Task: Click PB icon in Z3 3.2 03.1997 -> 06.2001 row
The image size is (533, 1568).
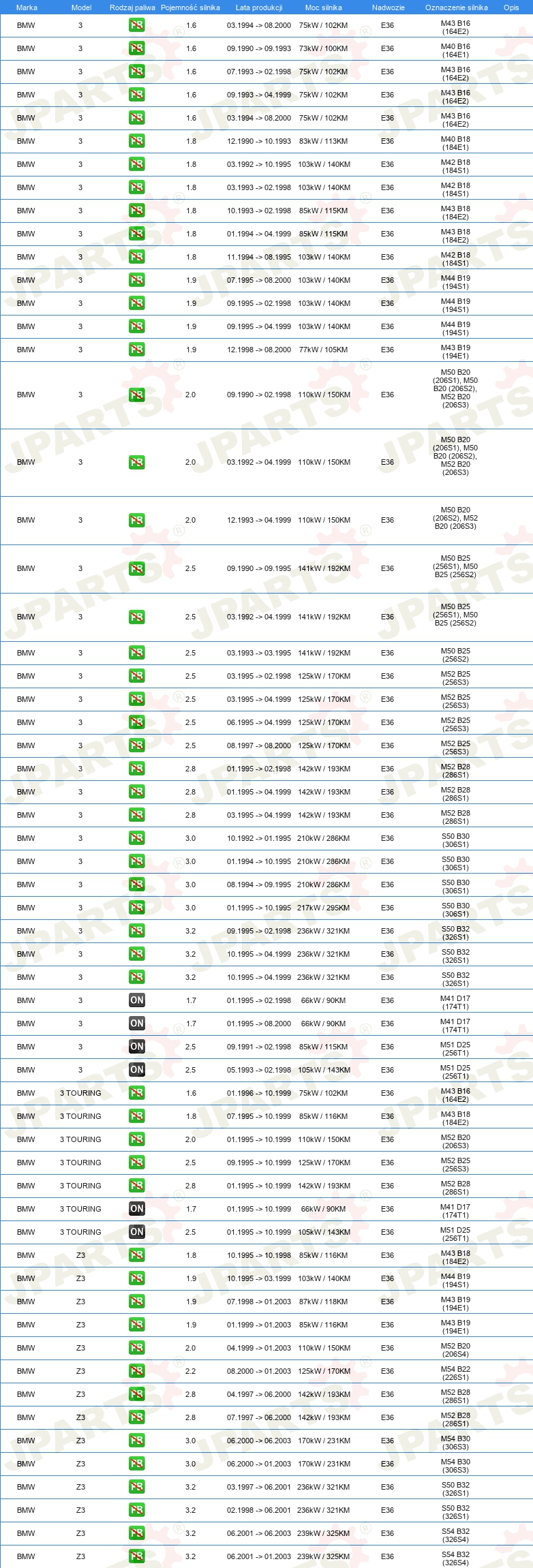Action: point(136,1487)
